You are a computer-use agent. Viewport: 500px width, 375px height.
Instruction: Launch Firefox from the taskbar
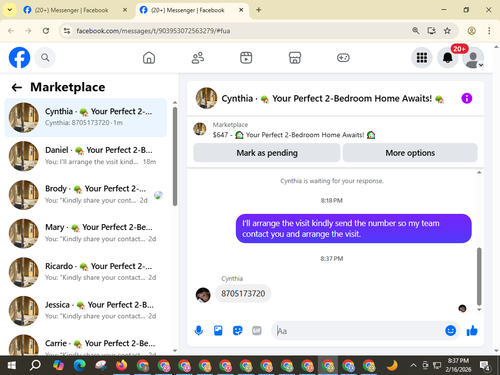point(121,366)
